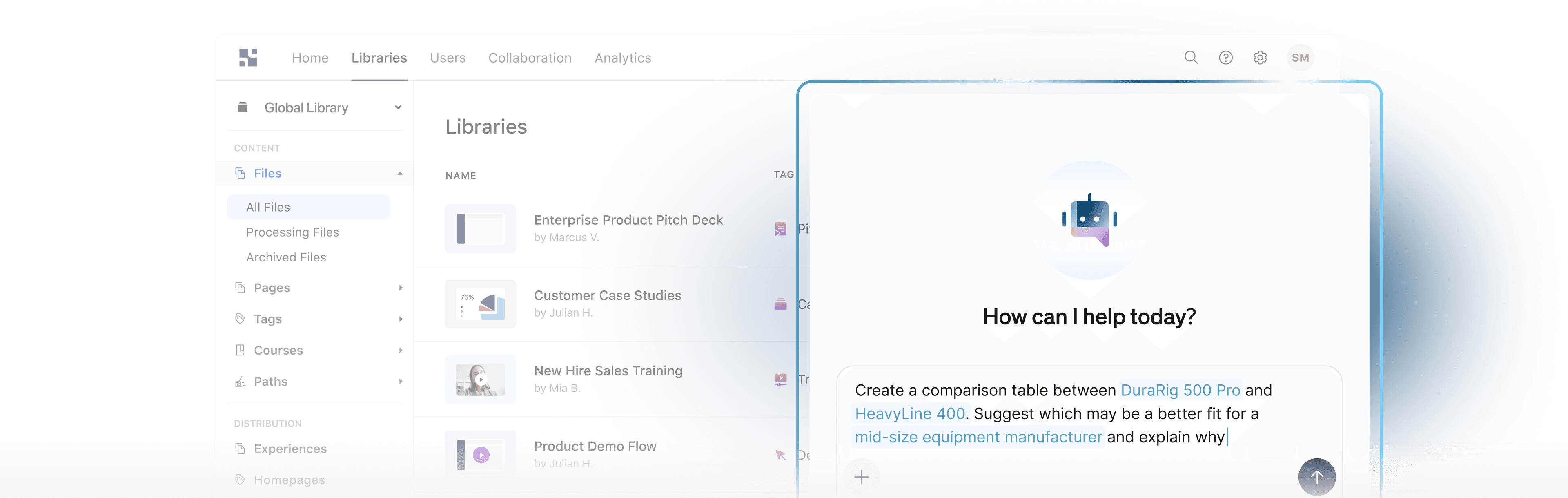
Task: Open the SM user avatar menu
Action: 1300,58
